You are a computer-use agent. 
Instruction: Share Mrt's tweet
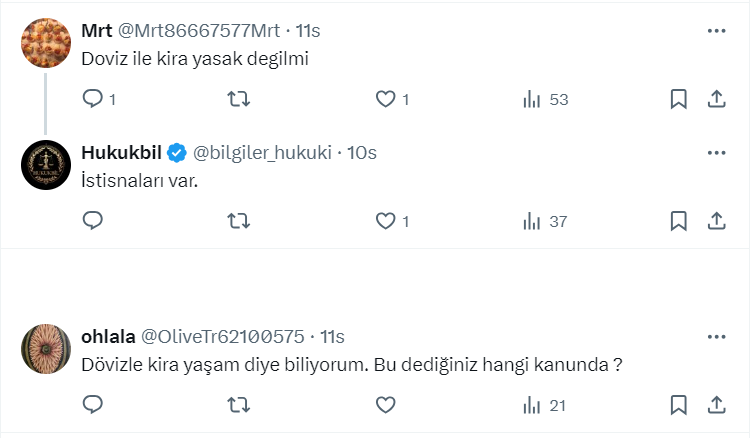716,99
